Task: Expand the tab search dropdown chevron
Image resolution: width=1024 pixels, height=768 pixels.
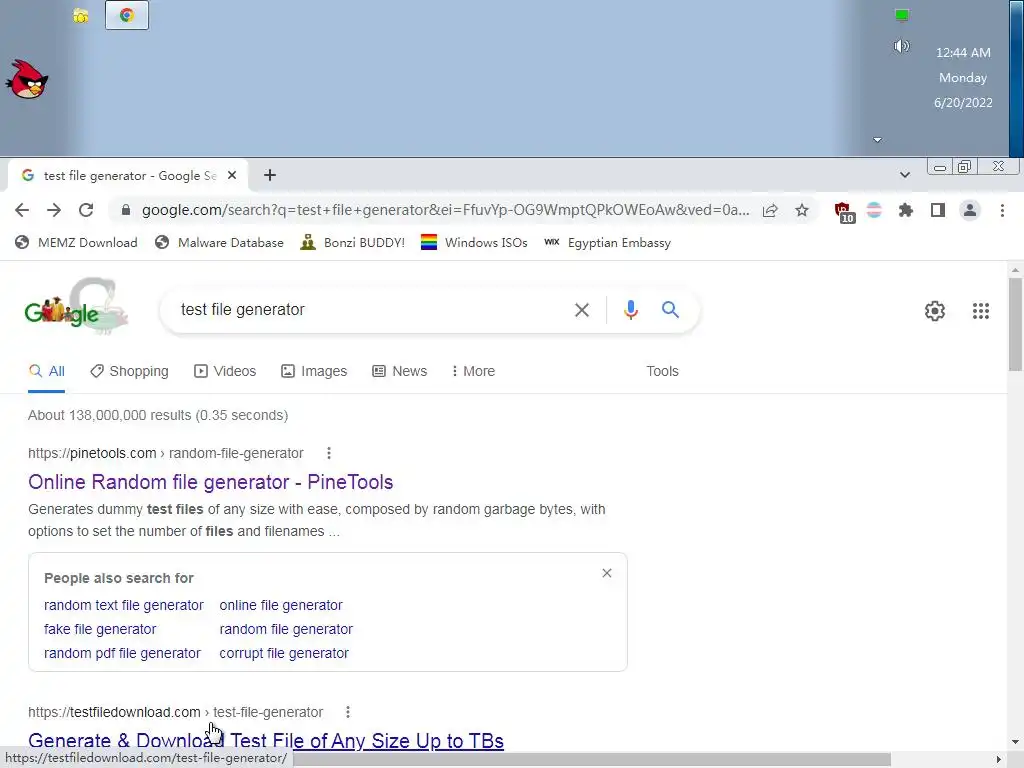Action: [904, 175]
